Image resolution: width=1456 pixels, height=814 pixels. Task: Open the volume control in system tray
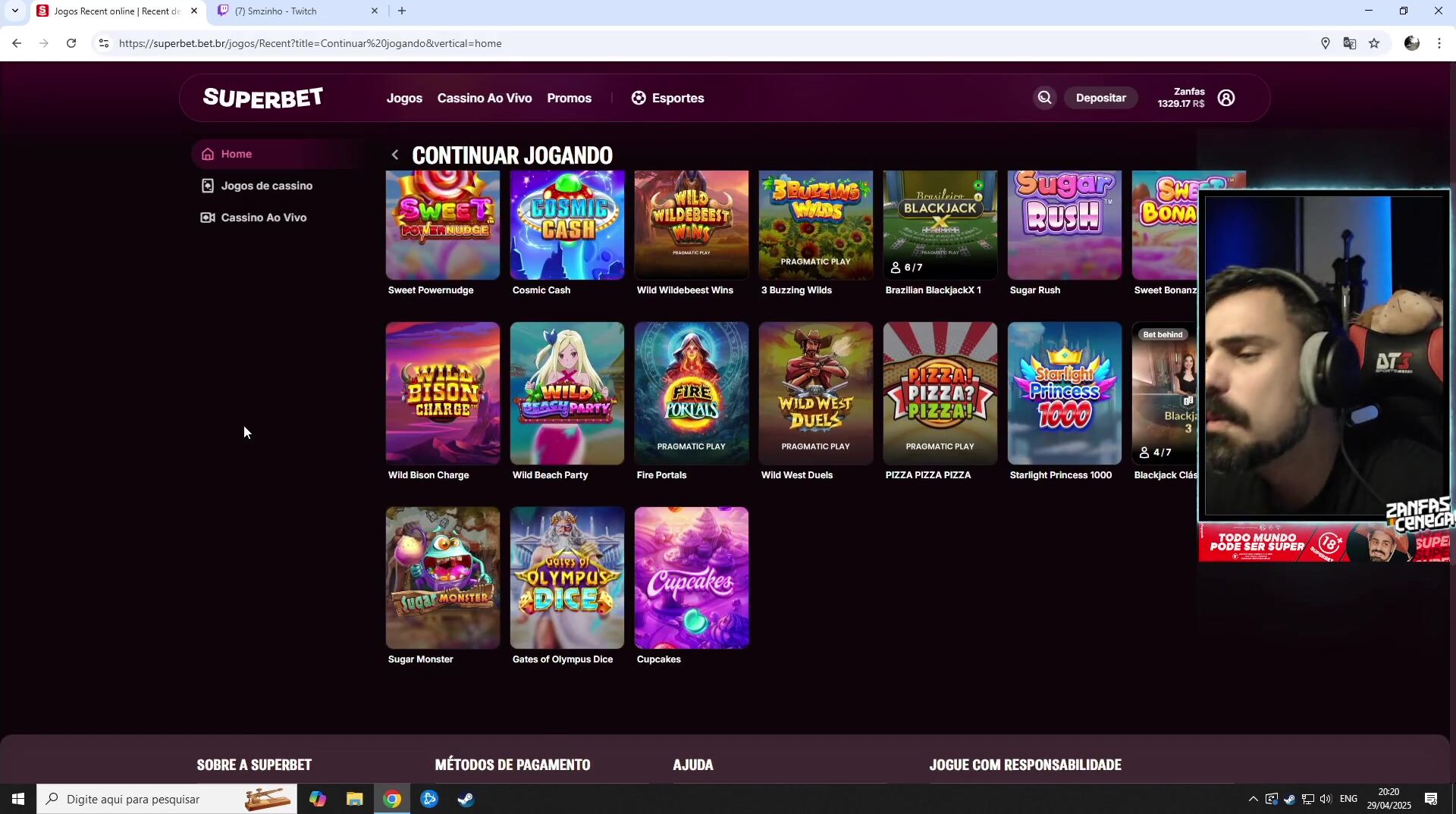[x=1326, y=799]
